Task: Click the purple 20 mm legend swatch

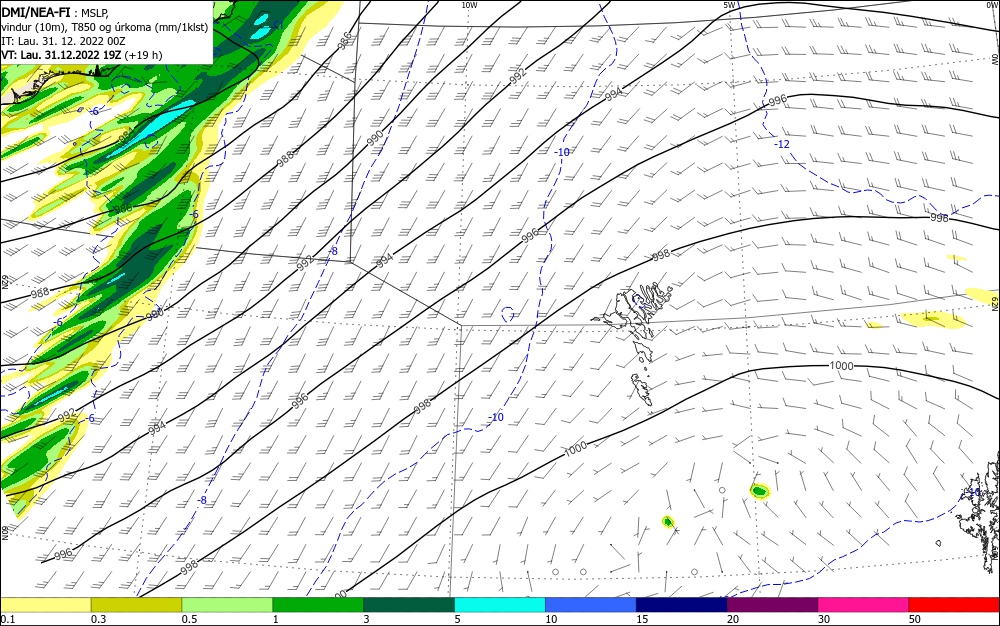Action: [x=772, y=605]
